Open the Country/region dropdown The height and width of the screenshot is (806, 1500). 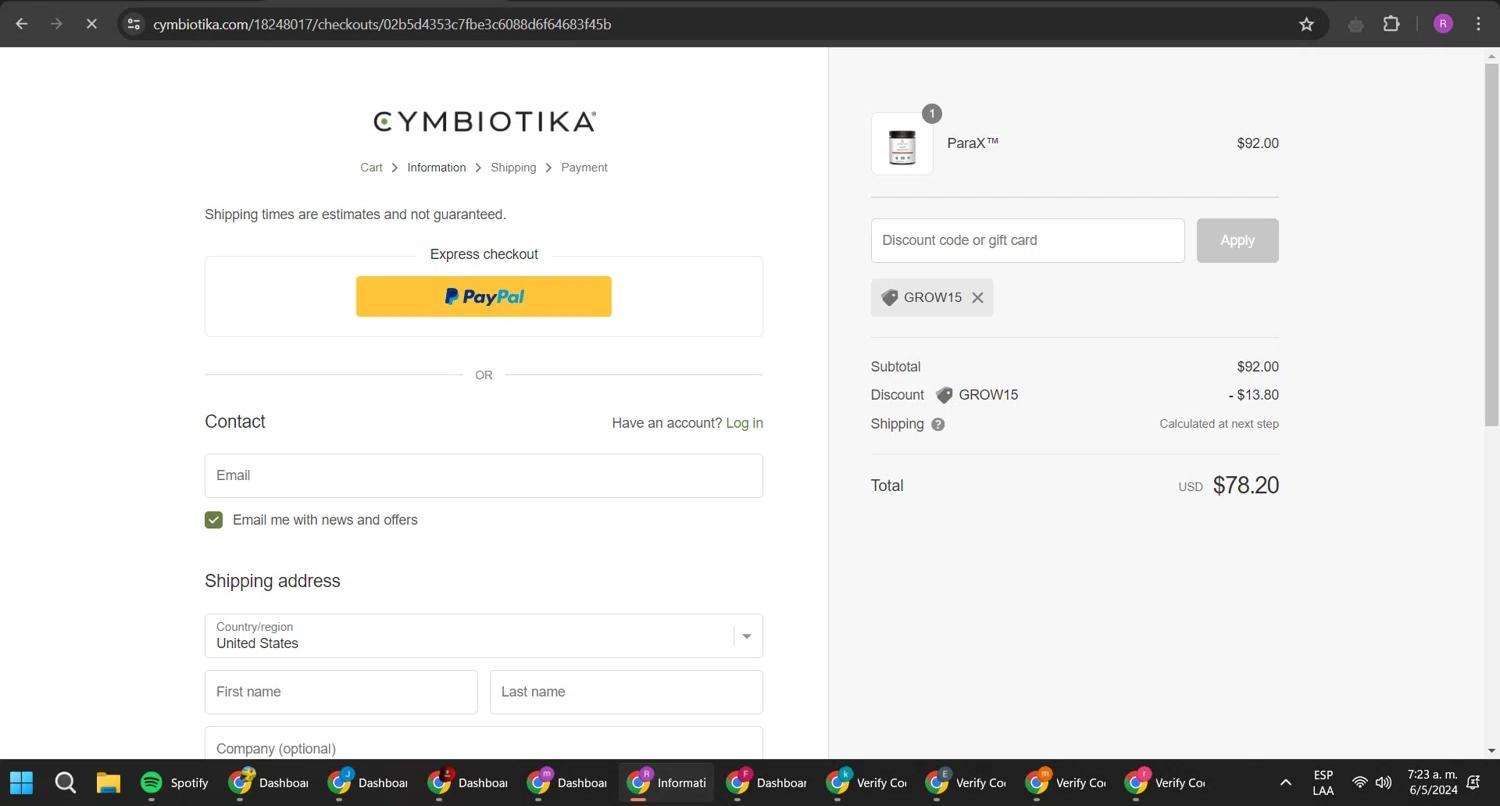pyautogui.click(x=484, y=636)
